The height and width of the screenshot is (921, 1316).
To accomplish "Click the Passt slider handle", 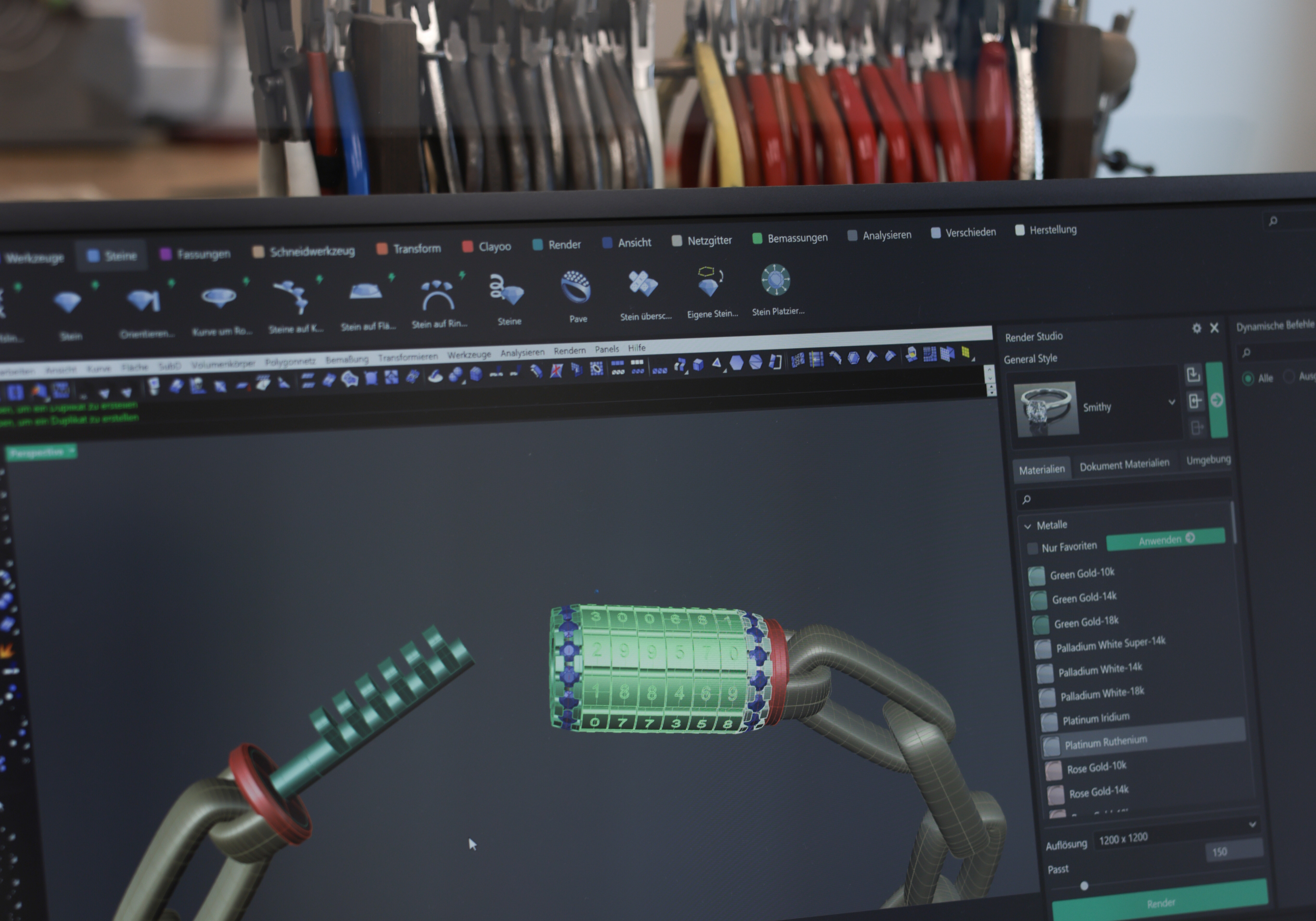I will 1084,886.
